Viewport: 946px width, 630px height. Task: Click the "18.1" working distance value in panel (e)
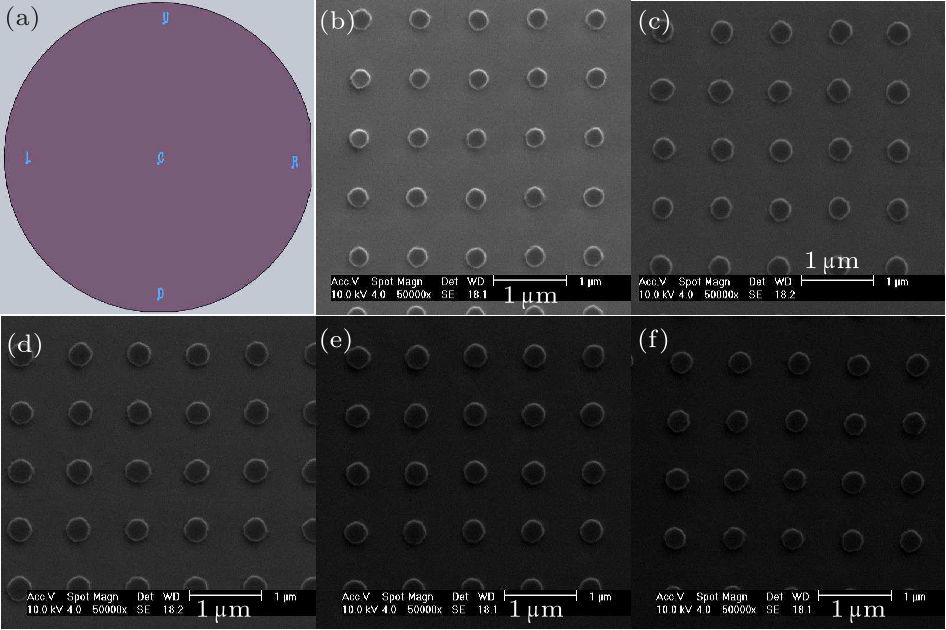(x=487, y=609)
